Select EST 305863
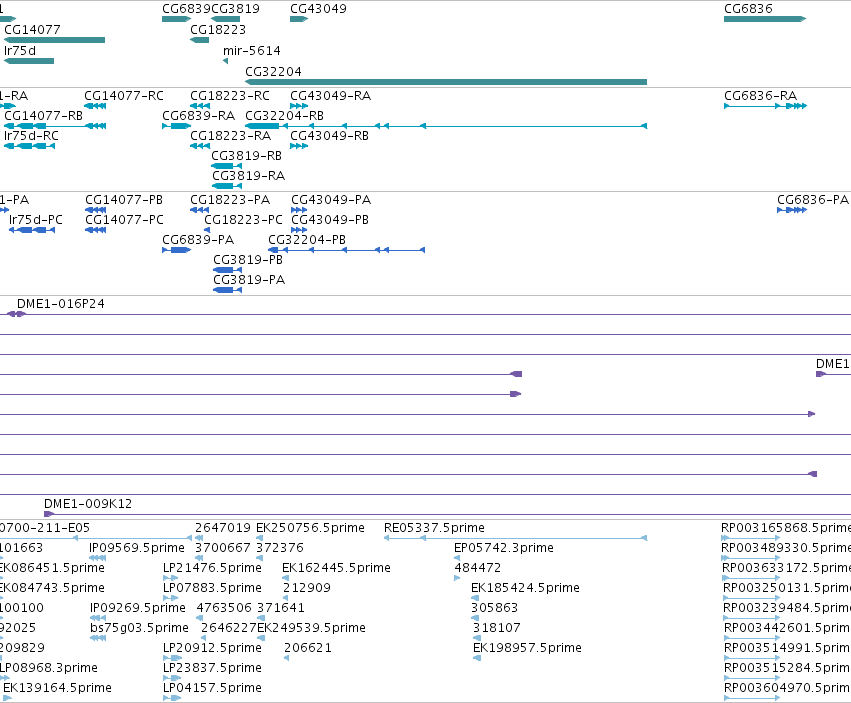851x703 pixels. pos(475,618)
